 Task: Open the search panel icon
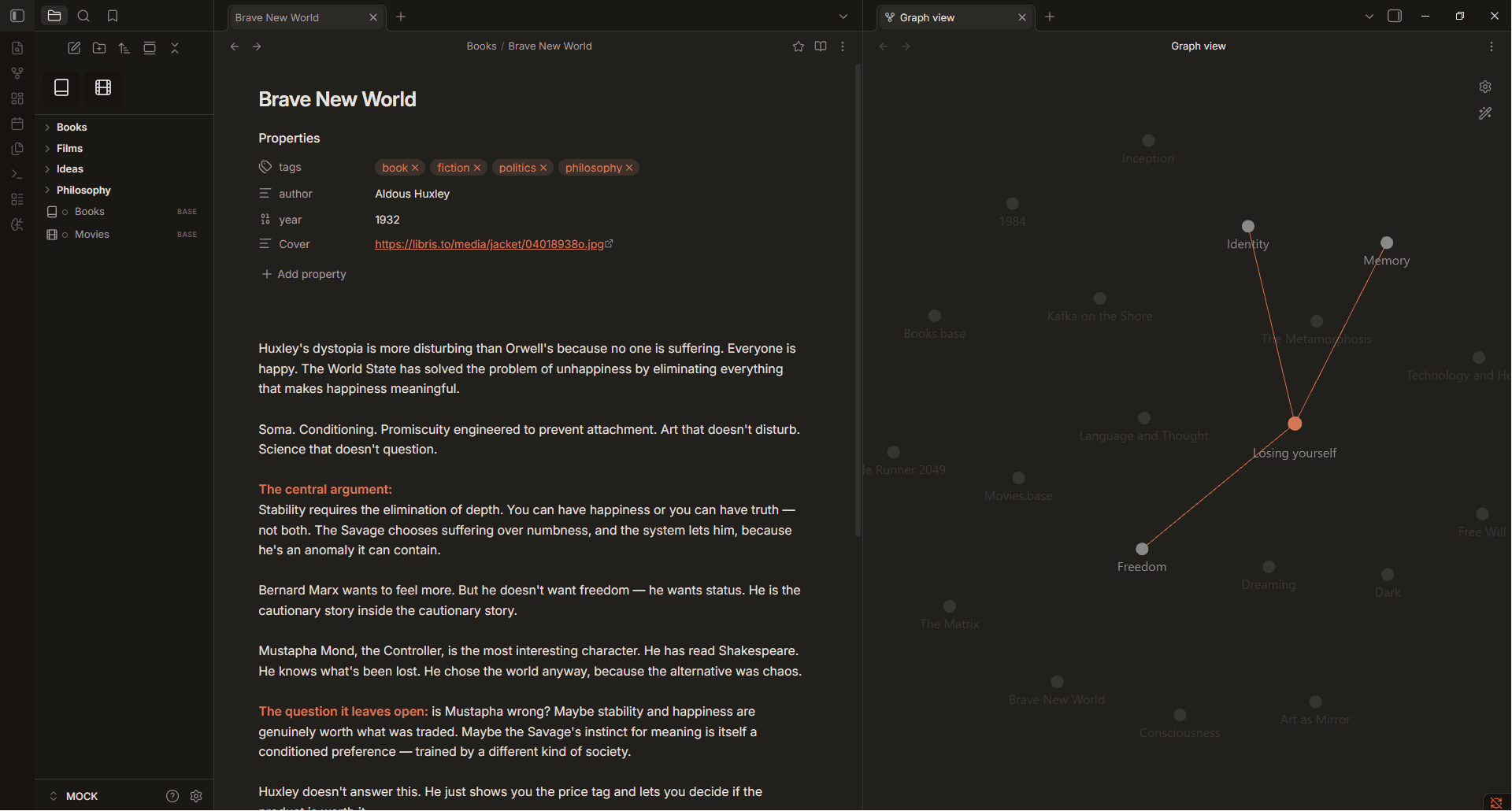pyautogui.click(x=83, y=16)
